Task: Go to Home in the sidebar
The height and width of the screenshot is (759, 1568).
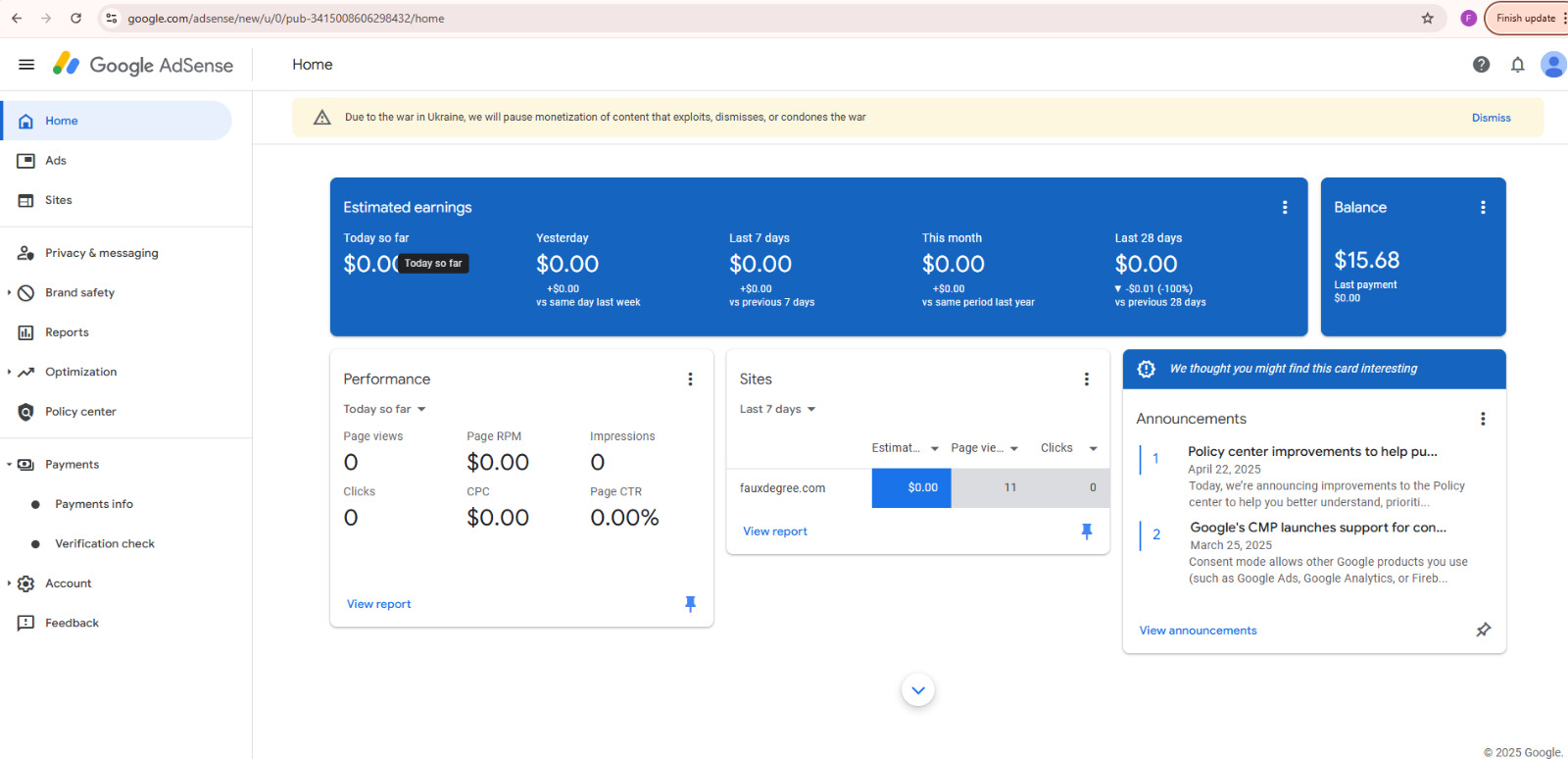Action: pyautogui.click(x=118, y=121)
